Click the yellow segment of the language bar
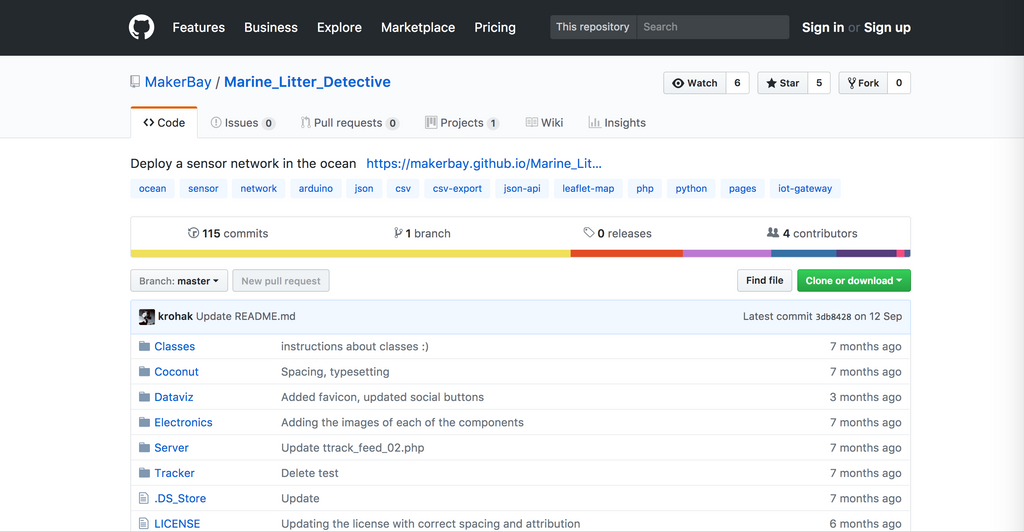Screen dimensions: 1024x532 click(x=350, y=254)
